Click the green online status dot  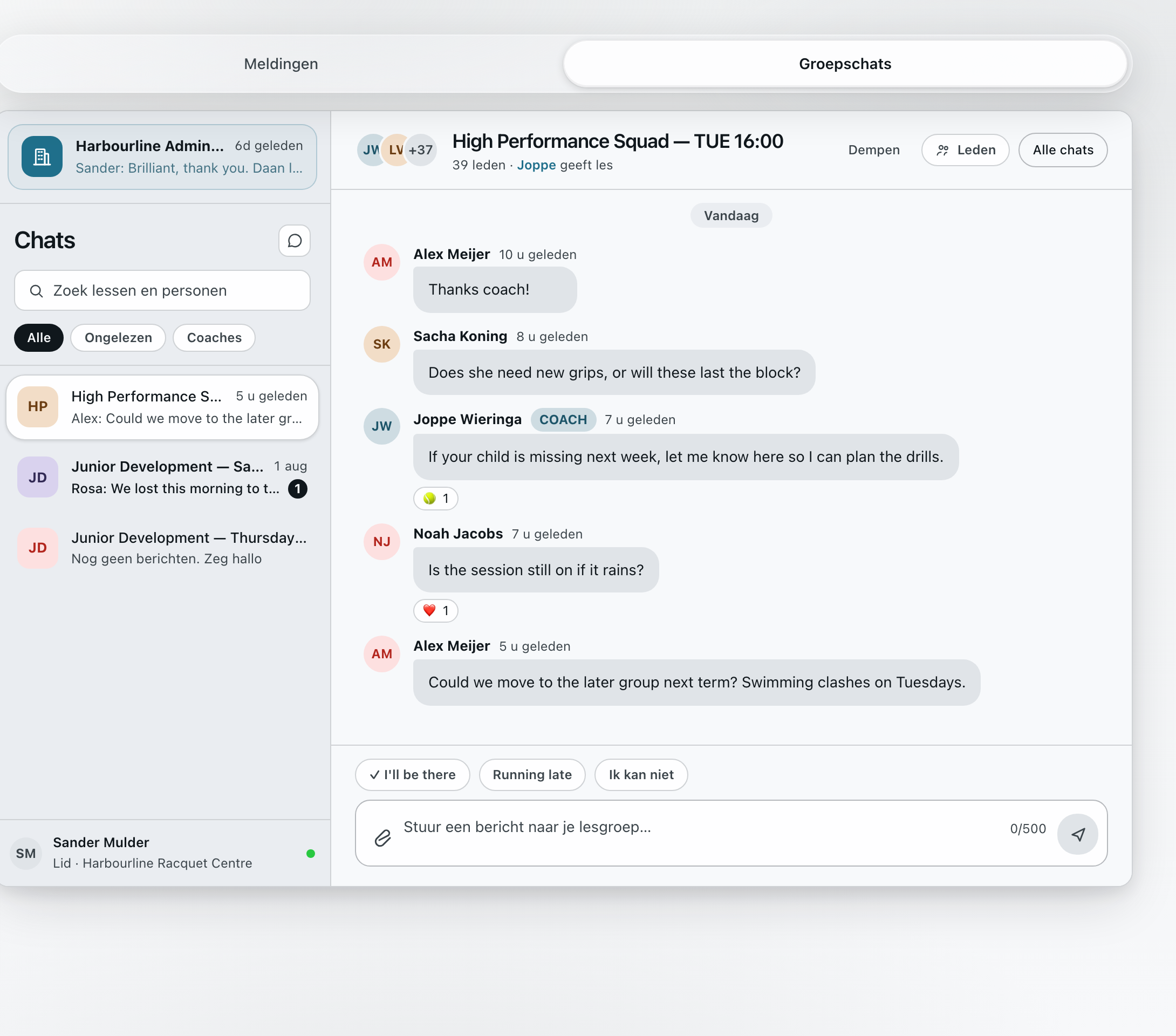[311, 854]
